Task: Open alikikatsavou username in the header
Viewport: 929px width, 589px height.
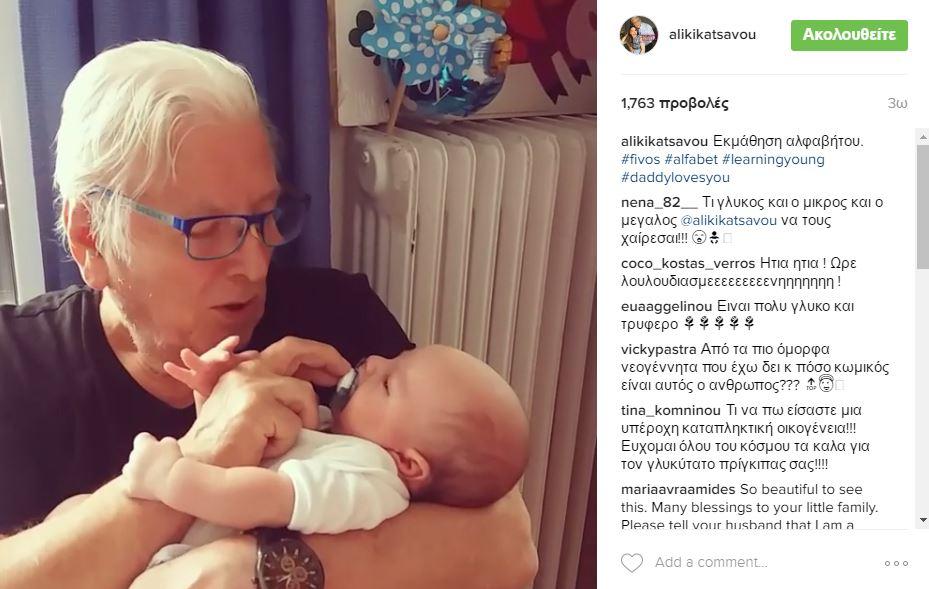Action: point(712,34)
